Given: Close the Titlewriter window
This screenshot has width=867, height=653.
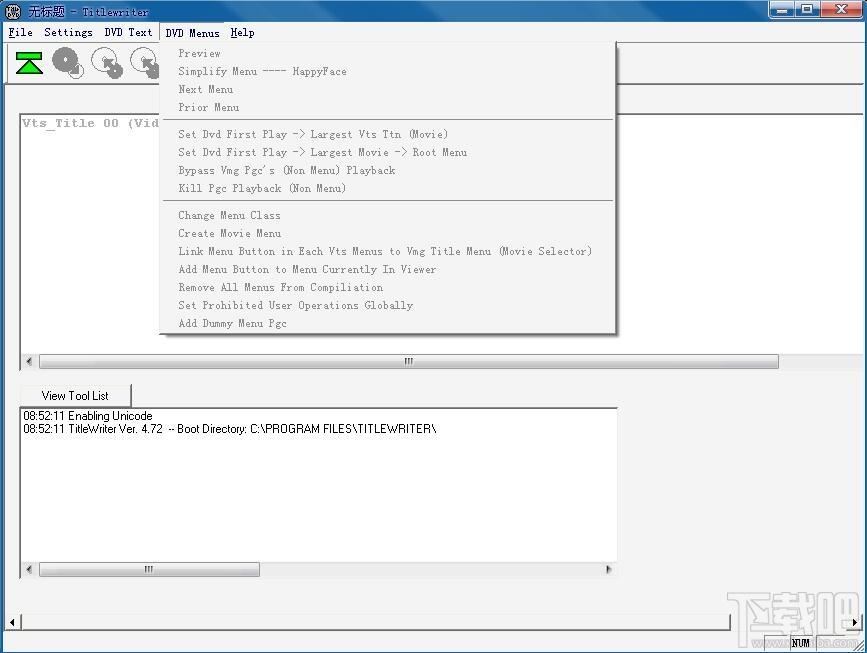Looking at the screenshot, I should (842, 9).
